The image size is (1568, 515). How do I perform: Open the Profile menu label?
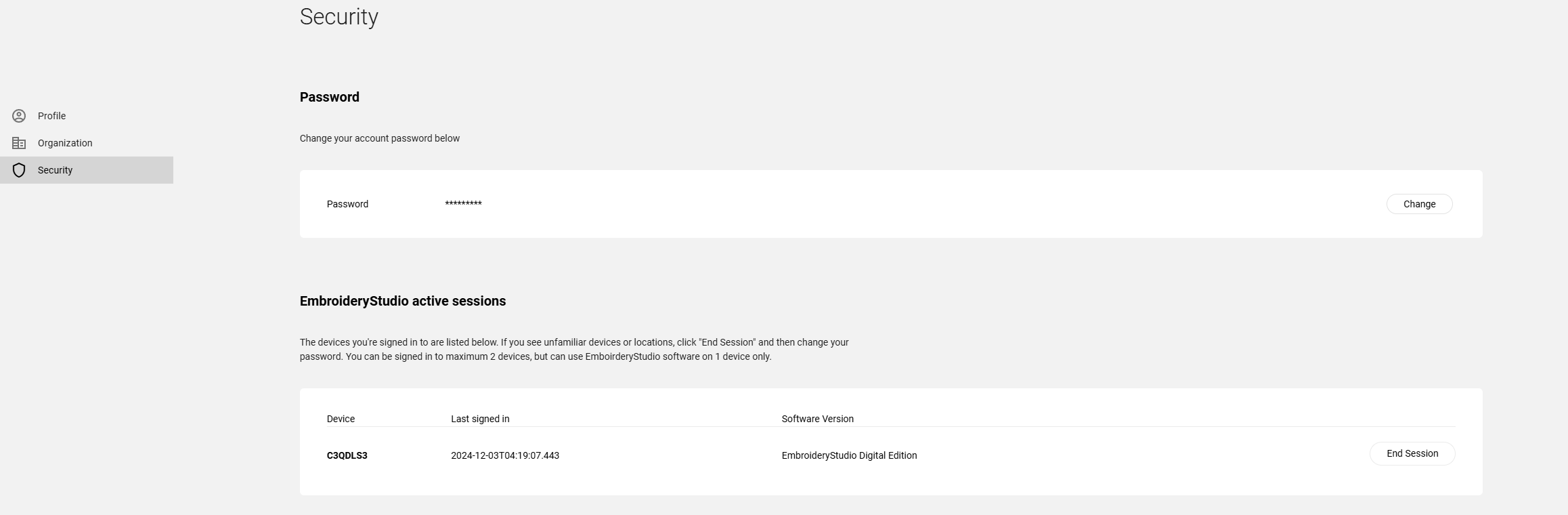pos(51,116)
